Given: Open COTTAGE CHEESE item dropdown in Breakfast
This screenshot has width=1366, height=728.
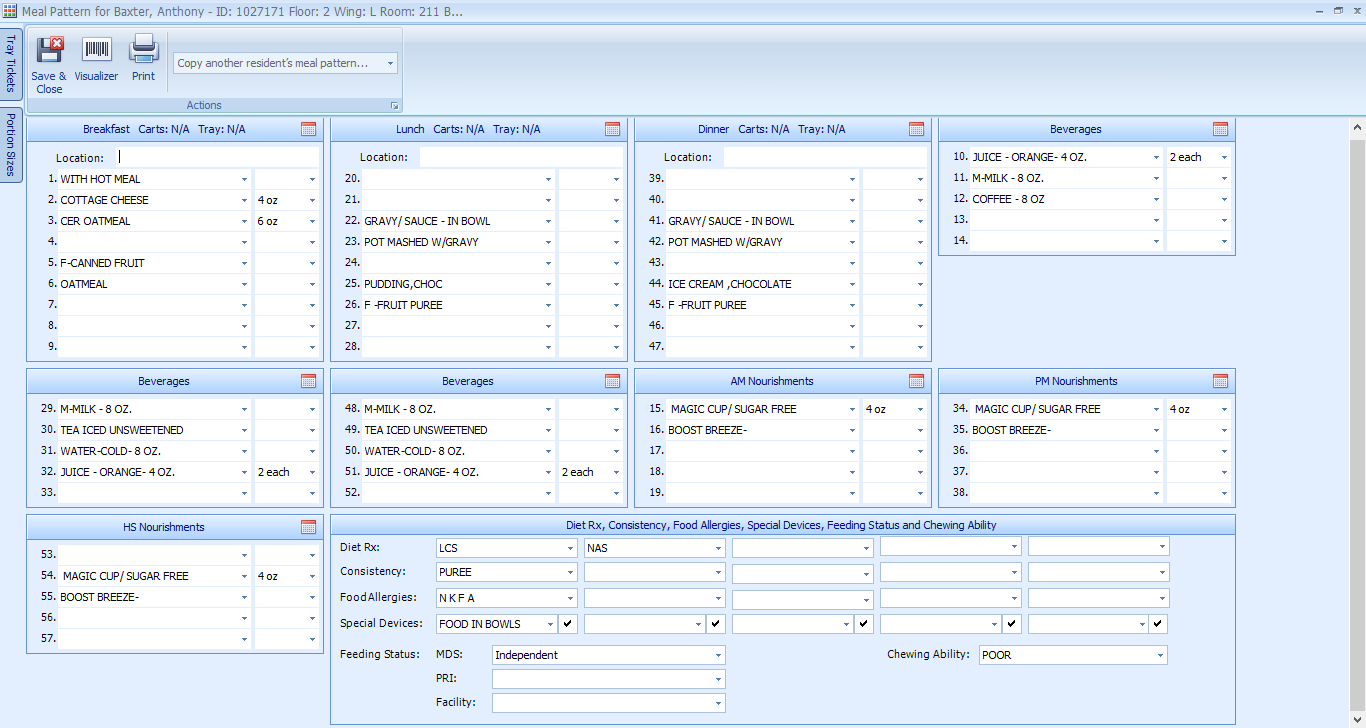Looking at the screenshot, I should coord(245,200).
